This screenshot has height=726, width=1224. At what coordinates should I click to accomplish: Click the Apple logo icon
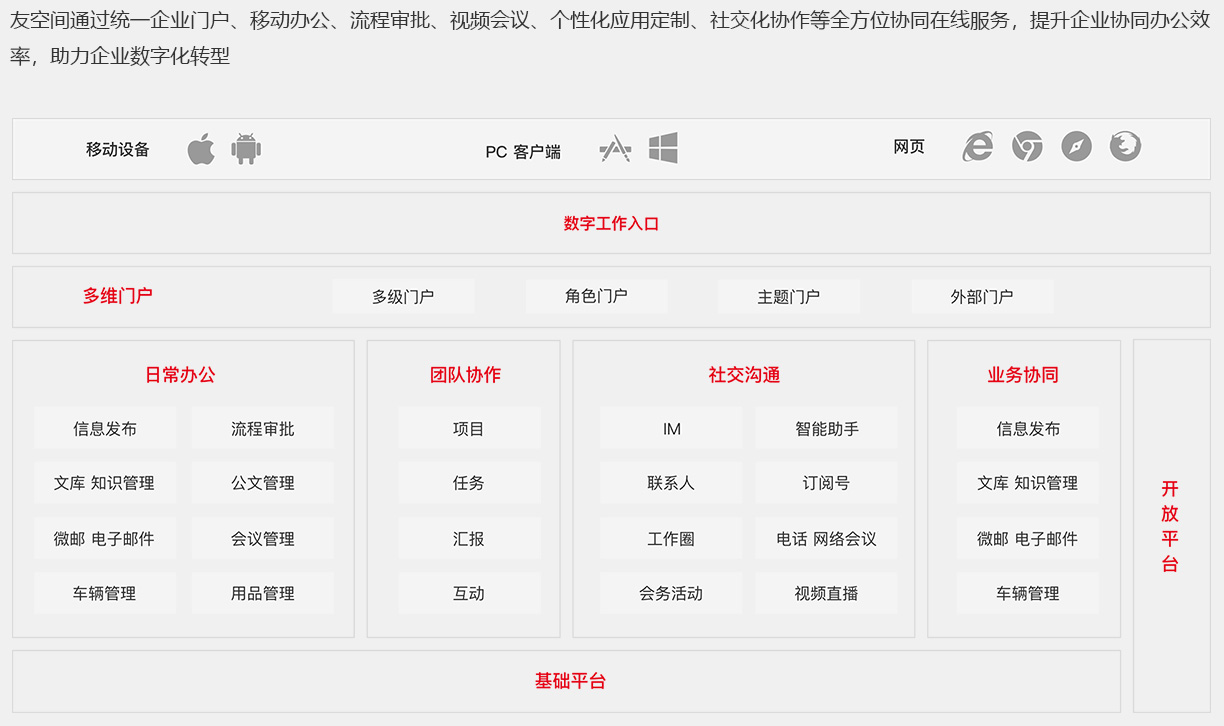click(201, 149)
